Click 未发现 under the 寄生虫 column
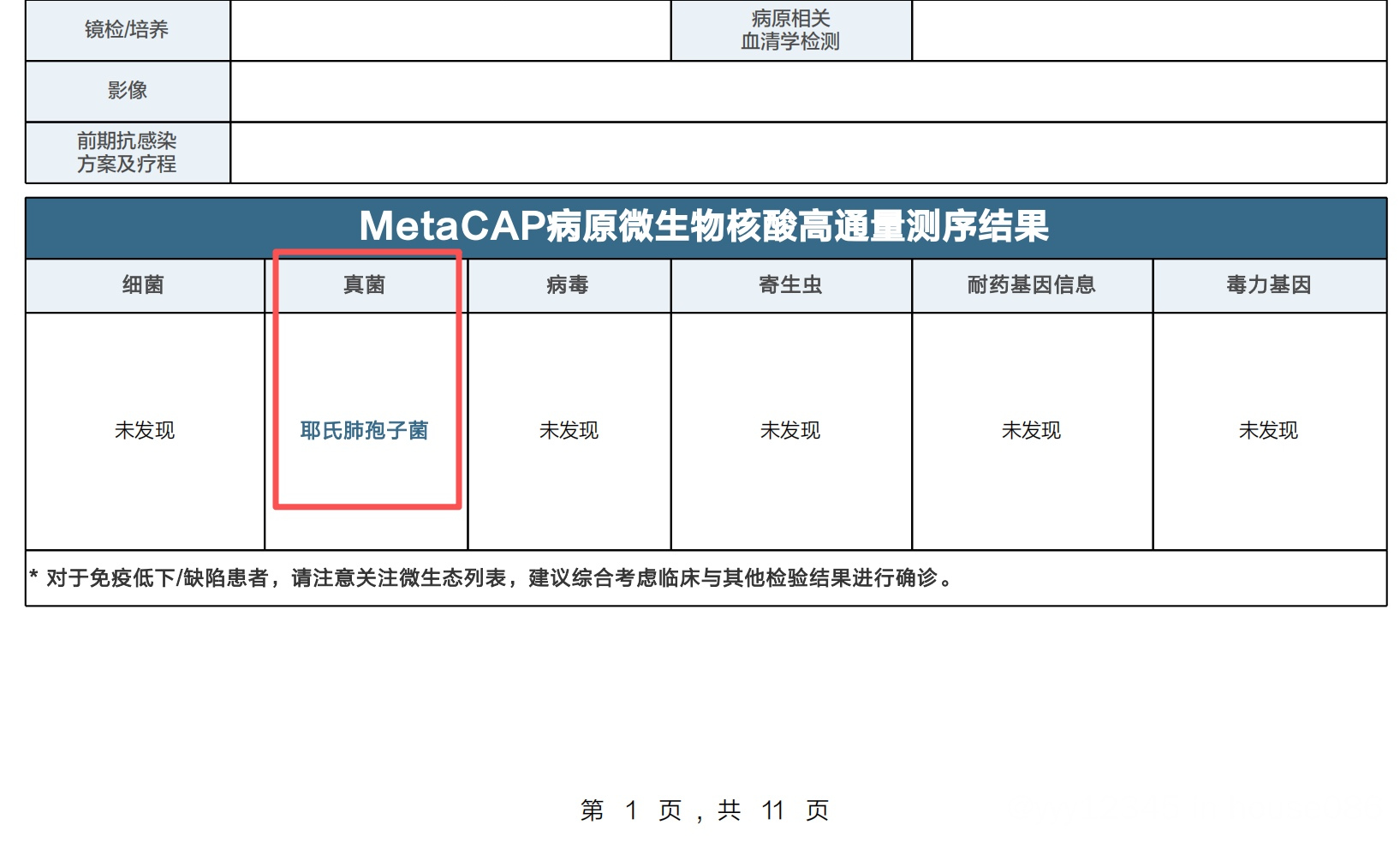The image size is (1400, 843). (790, 430)
